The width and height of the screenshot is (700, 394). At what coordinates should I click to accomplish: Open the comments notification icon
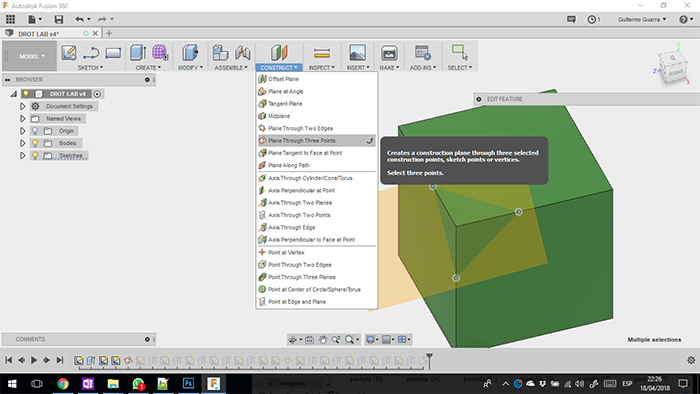coord(571,19)
